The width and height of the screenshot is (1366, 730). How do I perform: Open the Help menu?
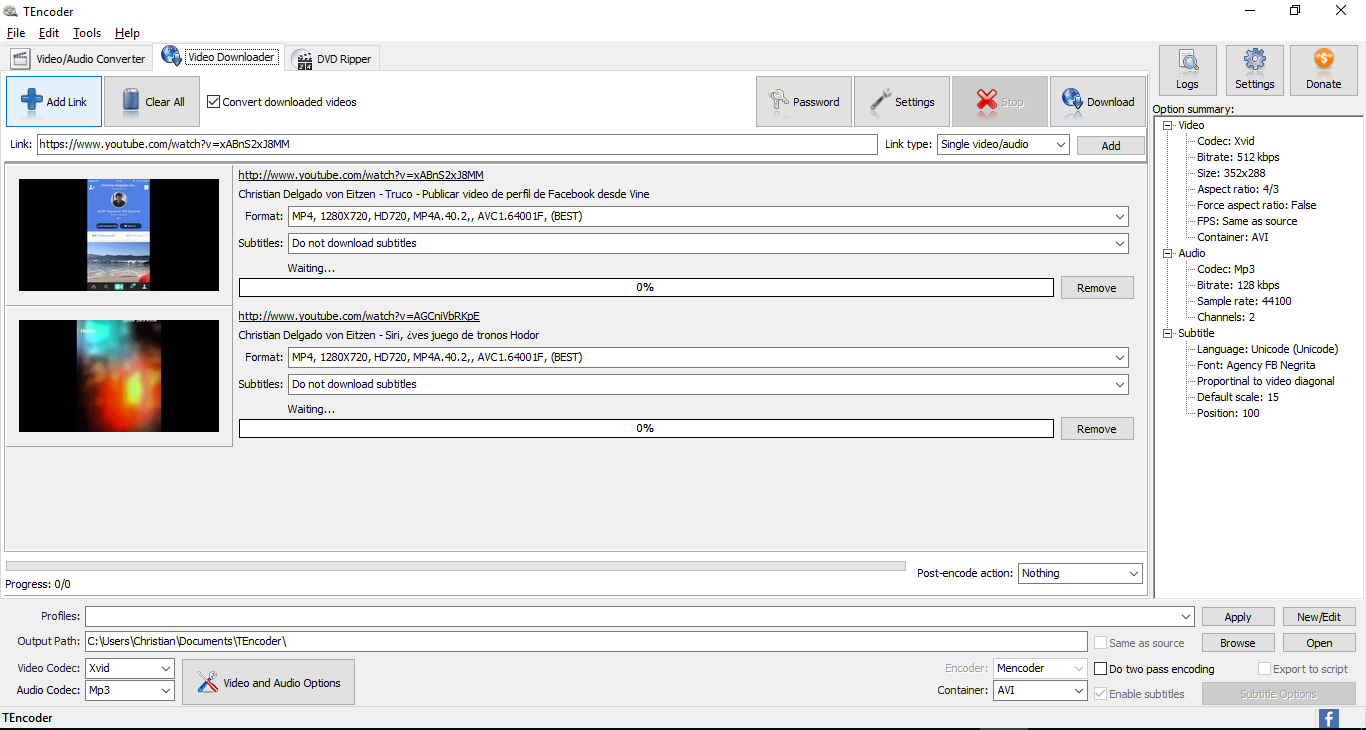(127, 33)
